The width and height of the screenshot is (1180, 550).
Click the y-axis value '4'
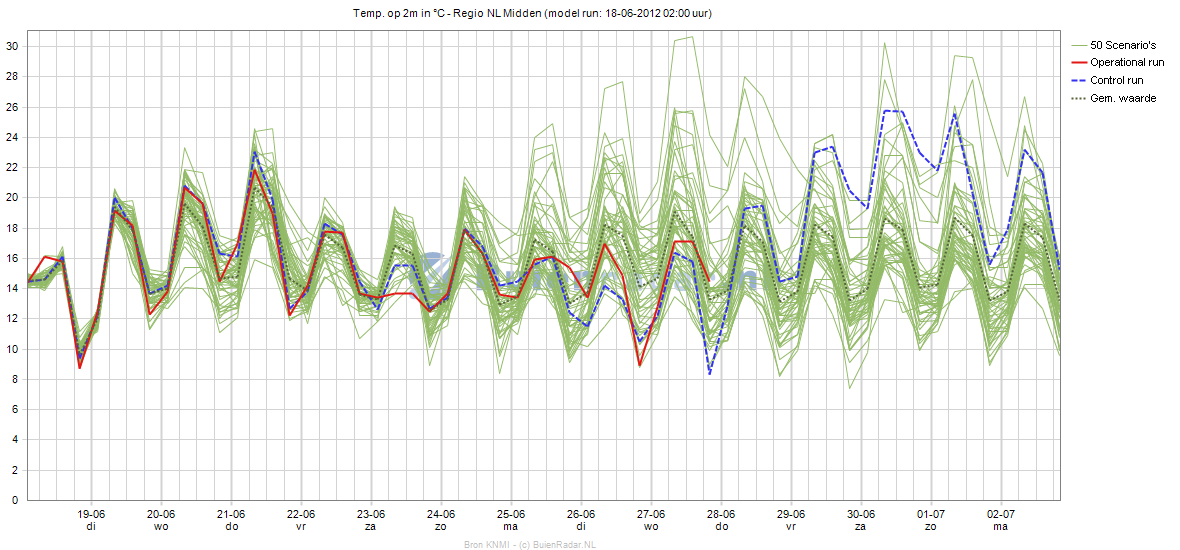(15, 439)
